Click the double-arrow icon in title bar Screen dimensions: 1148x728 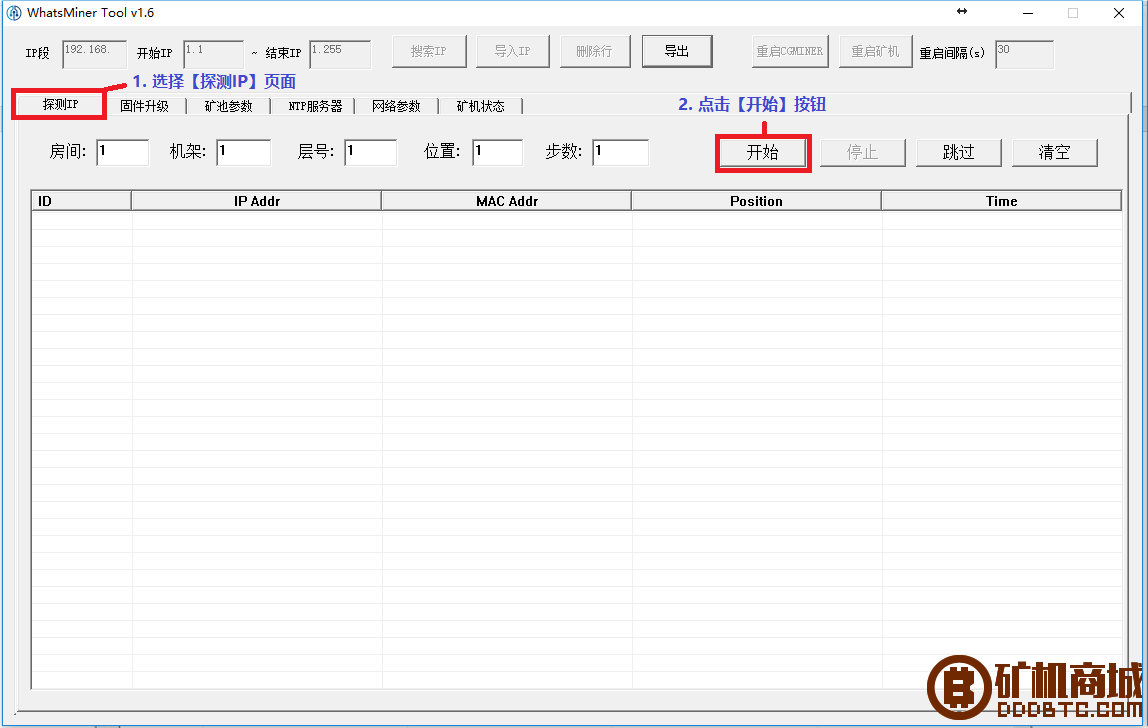(962, 11)
